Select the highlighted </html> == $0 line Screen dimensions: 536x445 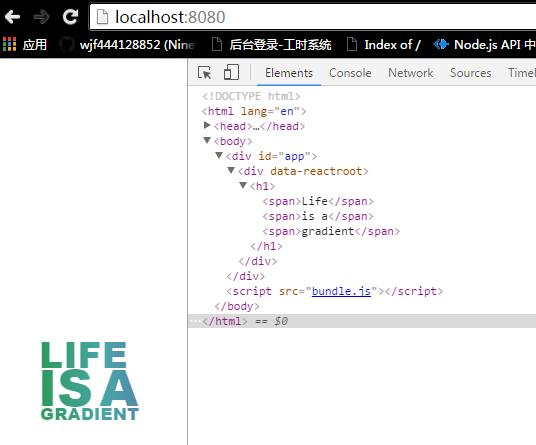[362, 321]
